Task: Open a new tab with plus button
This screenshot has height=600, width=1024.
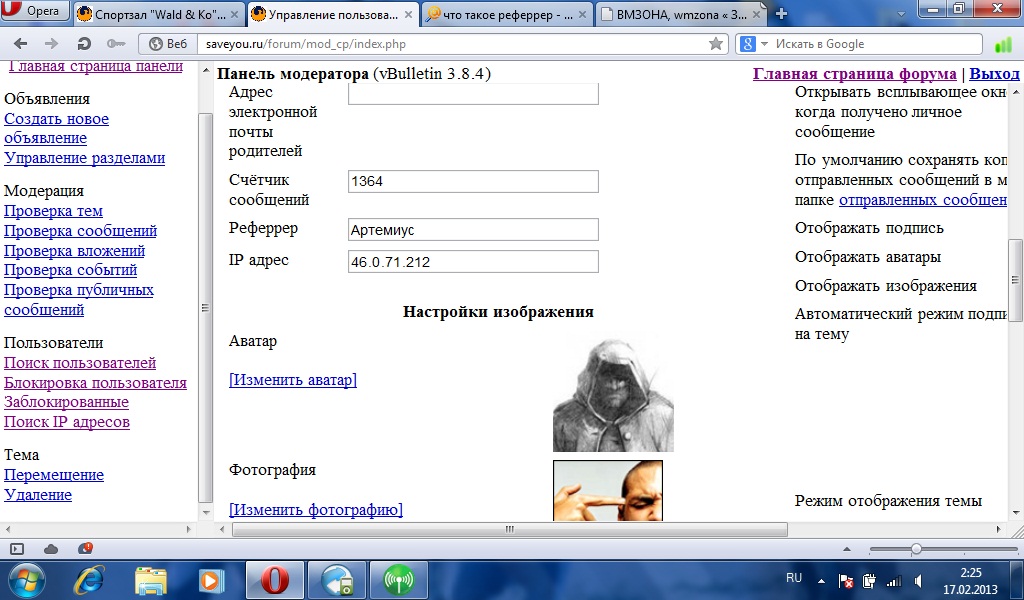Action: pyautogui.click(x=781, y=14)
